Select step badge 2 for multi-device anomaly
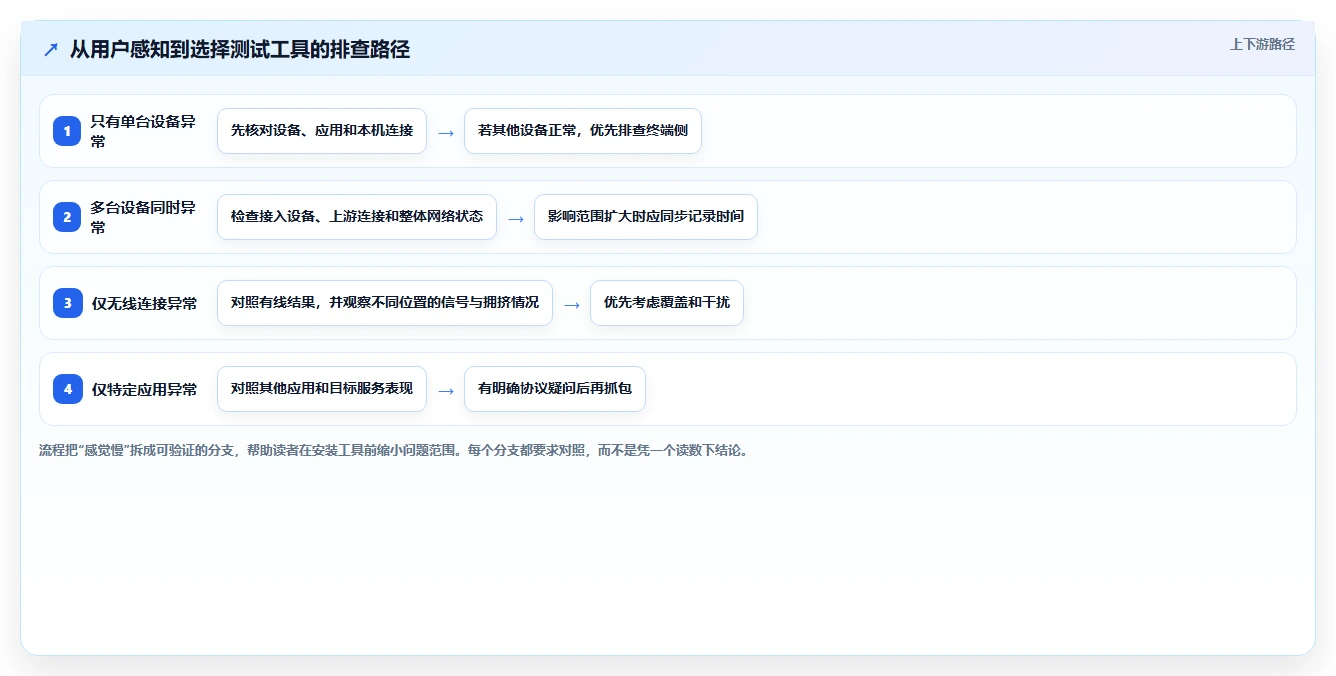This screenshot has width=1336, height=676. 68,217
